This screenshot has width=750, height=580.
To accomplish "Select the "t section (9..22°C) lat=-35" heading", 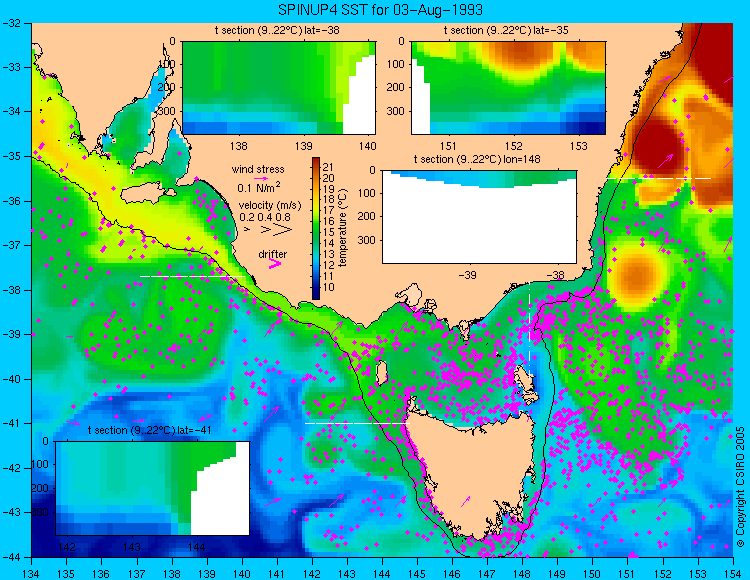I will pyautogui.click(x=506, y=30).
